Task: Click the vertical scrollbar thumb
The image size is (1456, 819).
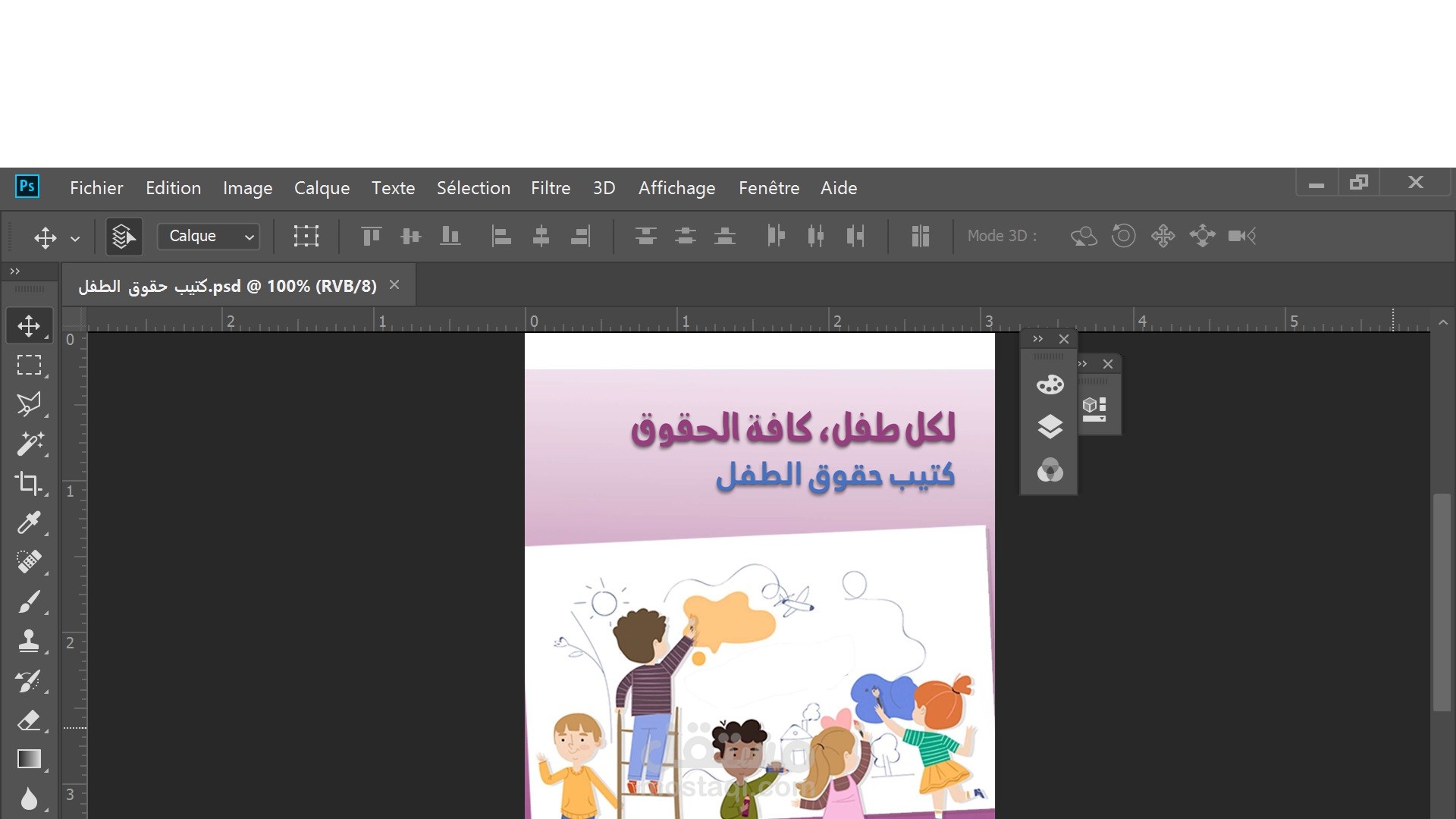Action: click(x=1441, y=603)
